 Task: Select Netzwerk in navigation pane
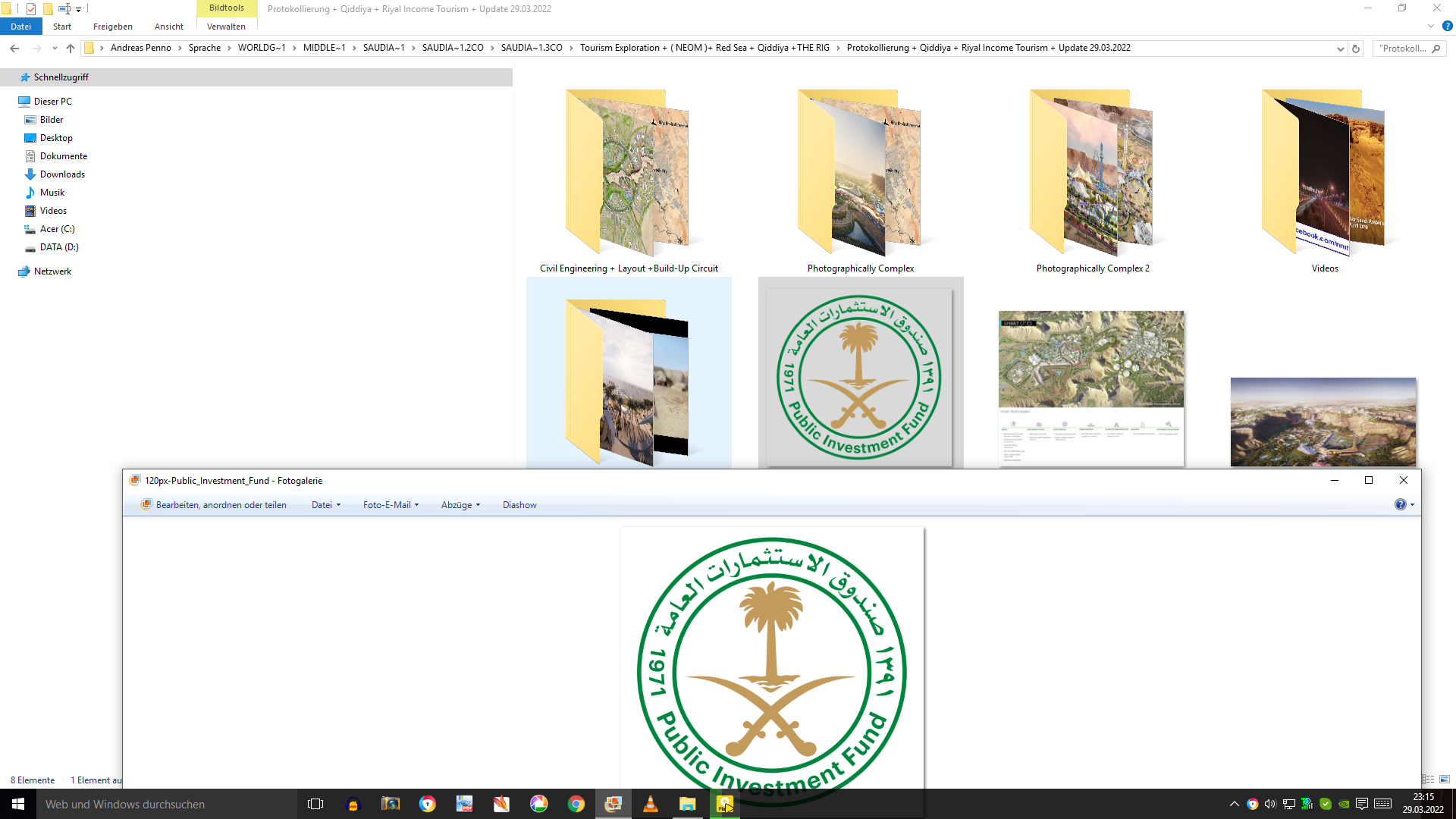pos(52,271)
